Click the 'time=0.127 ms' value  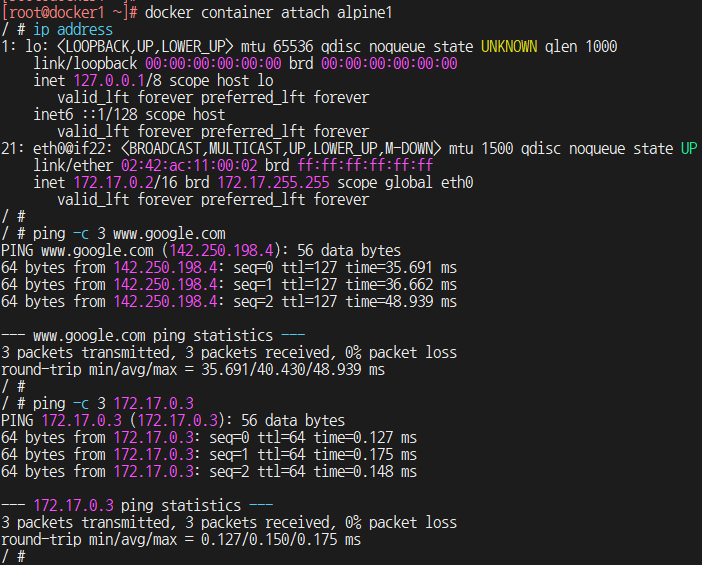[x=365, y=438]
